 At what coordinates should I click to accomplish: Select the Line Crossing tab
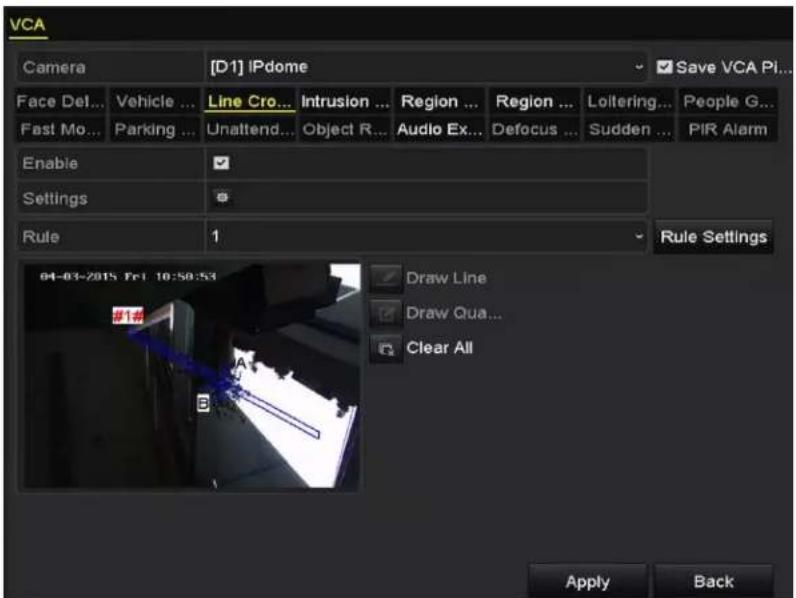250,102
